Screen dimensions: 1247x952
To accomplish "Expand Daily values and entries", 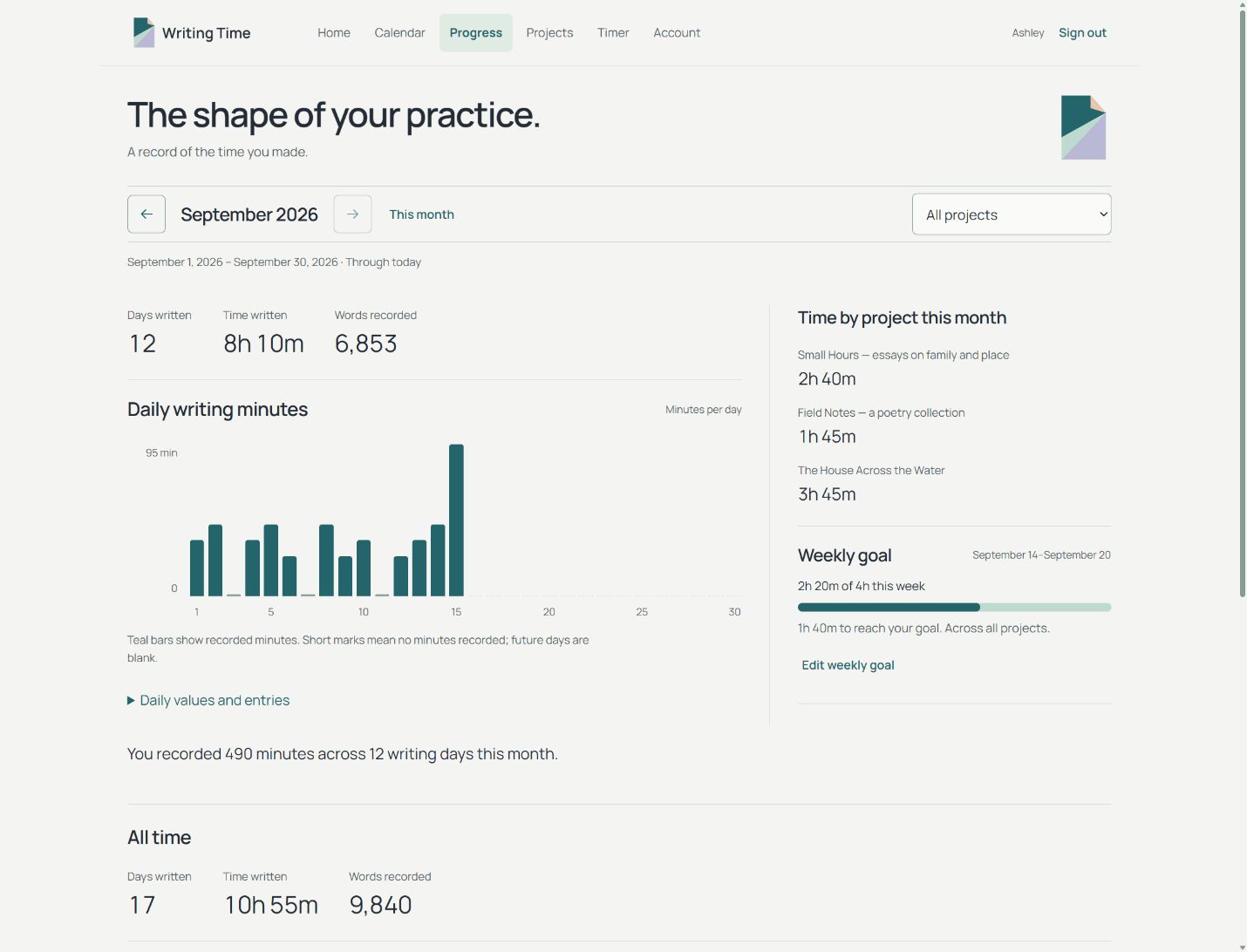I will pyautogui.click(x=208, y=700).
